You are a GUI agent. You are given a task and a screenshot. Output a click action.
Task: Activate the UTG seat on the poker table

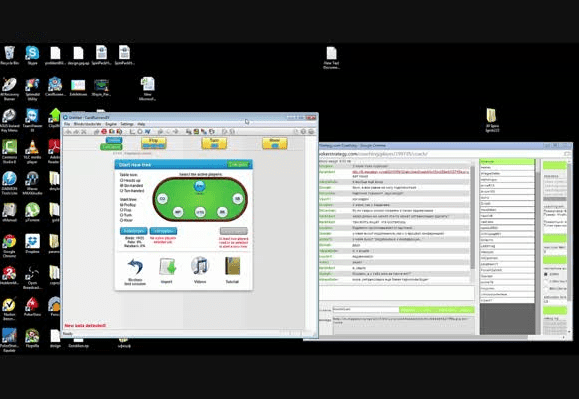tap(200, 212)
